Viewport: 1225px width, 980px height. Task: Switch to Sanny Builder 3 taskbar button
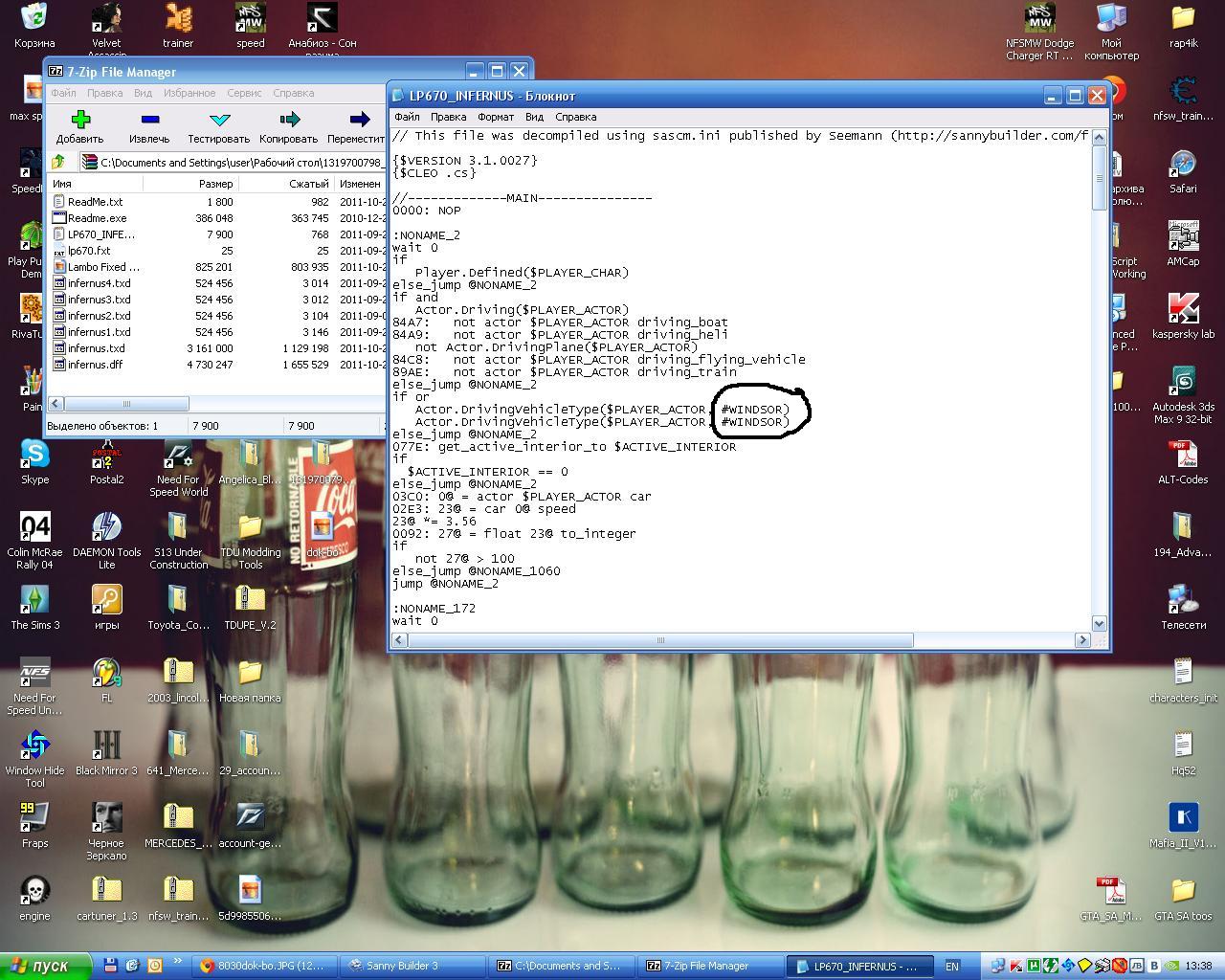tap(412, 966)
